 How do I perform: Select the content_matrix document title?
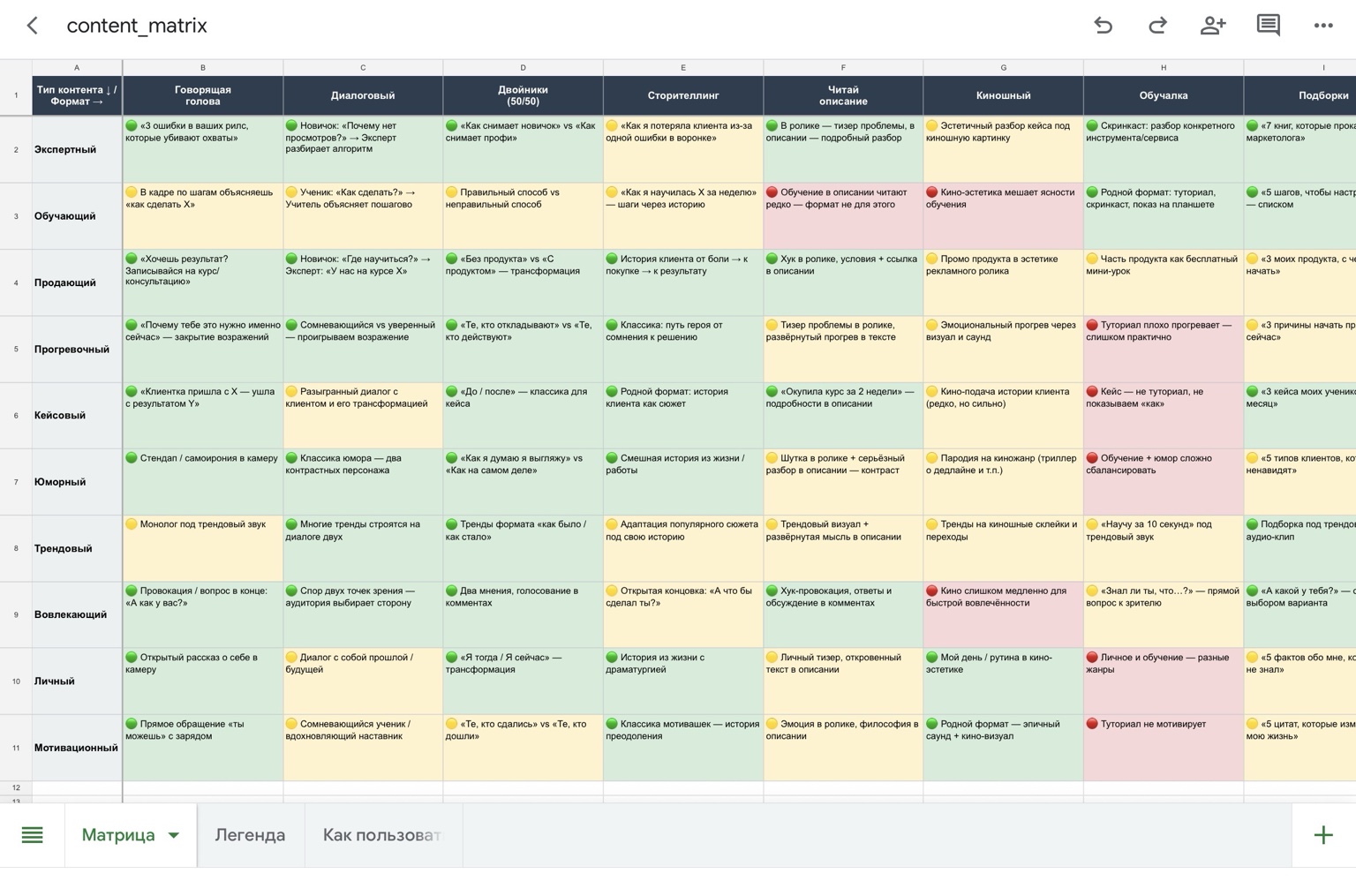(137, 26)
